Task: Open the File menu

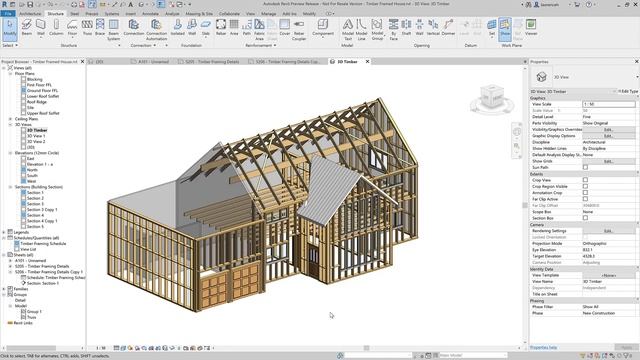Action: [x=8, y=13]
